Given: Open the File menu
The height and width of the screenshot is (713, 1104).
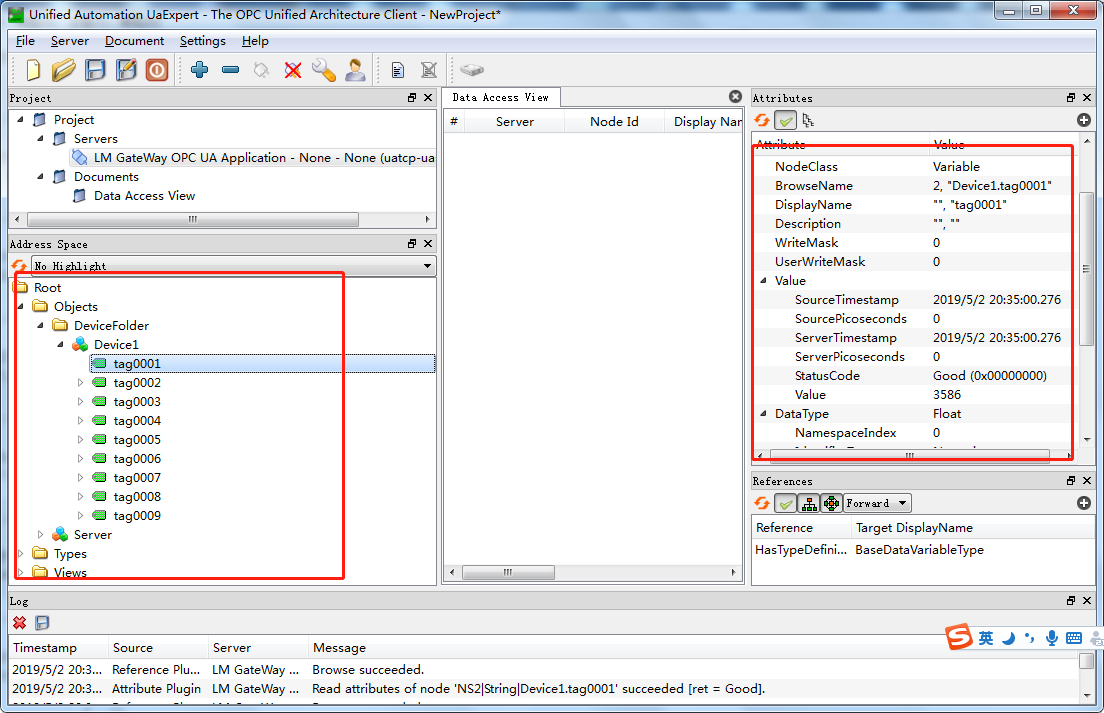Looking at the screenshot, I should 25,41.
